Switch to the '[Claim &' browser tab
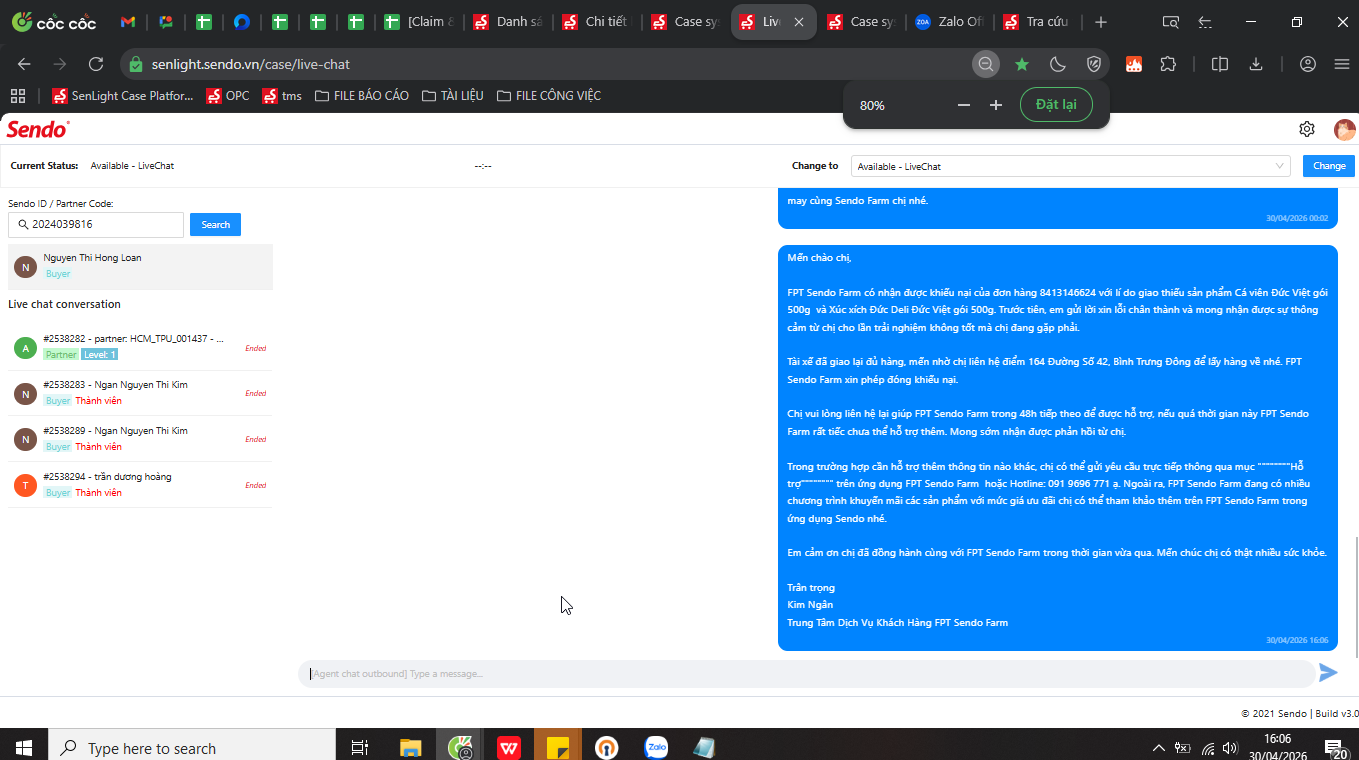 (420, 22)
